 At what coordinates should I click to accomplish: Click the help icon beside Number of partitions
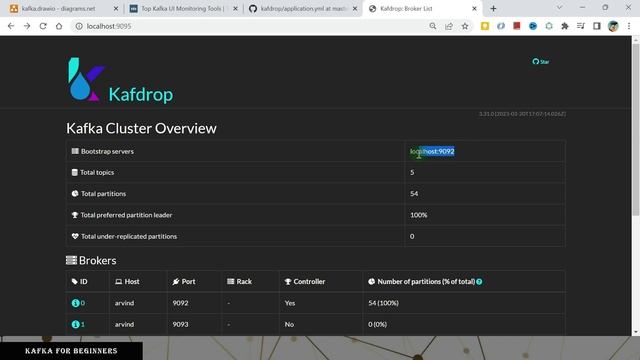point(479,282)
